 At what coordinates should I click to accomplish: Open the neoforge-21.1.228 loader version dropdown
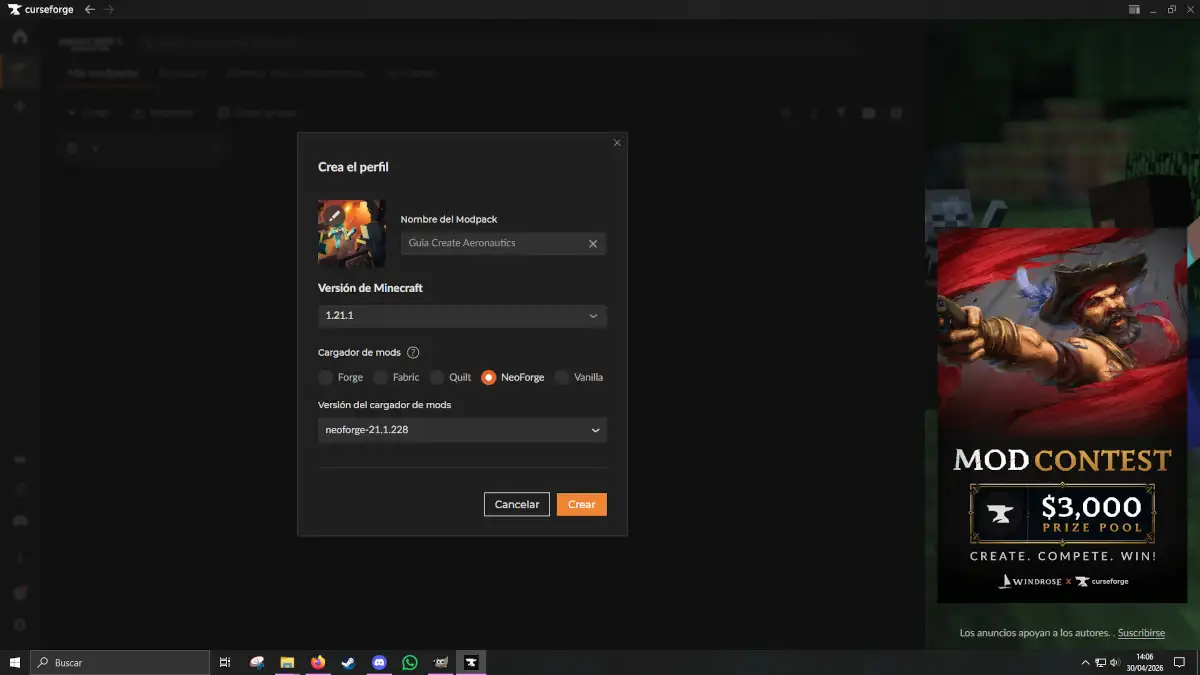tap(462, 430)
